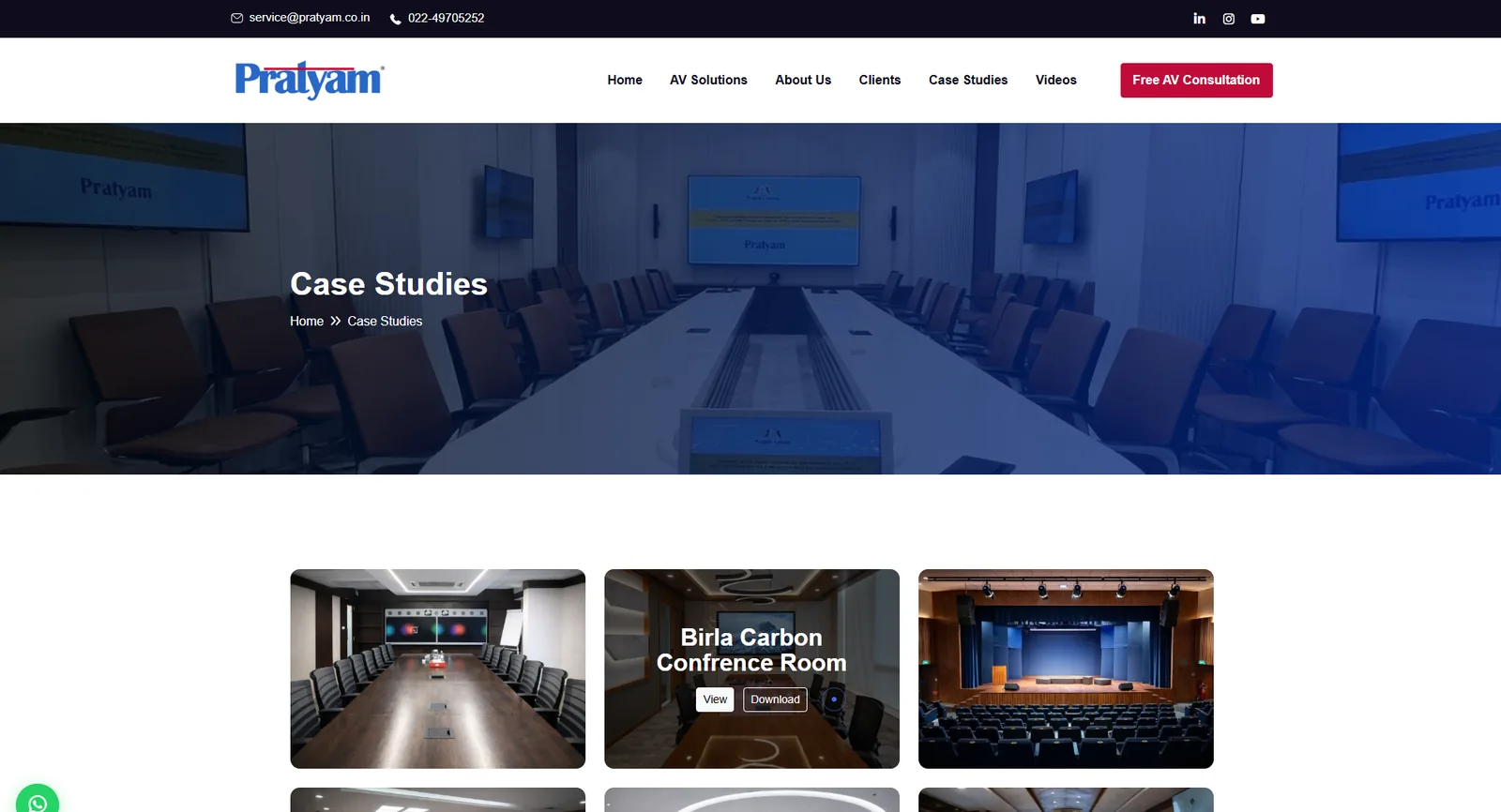Viewport: 1501px width, 812px height.
Task: Open the boardroom video wall thumbnail
Action: [438, 669]
